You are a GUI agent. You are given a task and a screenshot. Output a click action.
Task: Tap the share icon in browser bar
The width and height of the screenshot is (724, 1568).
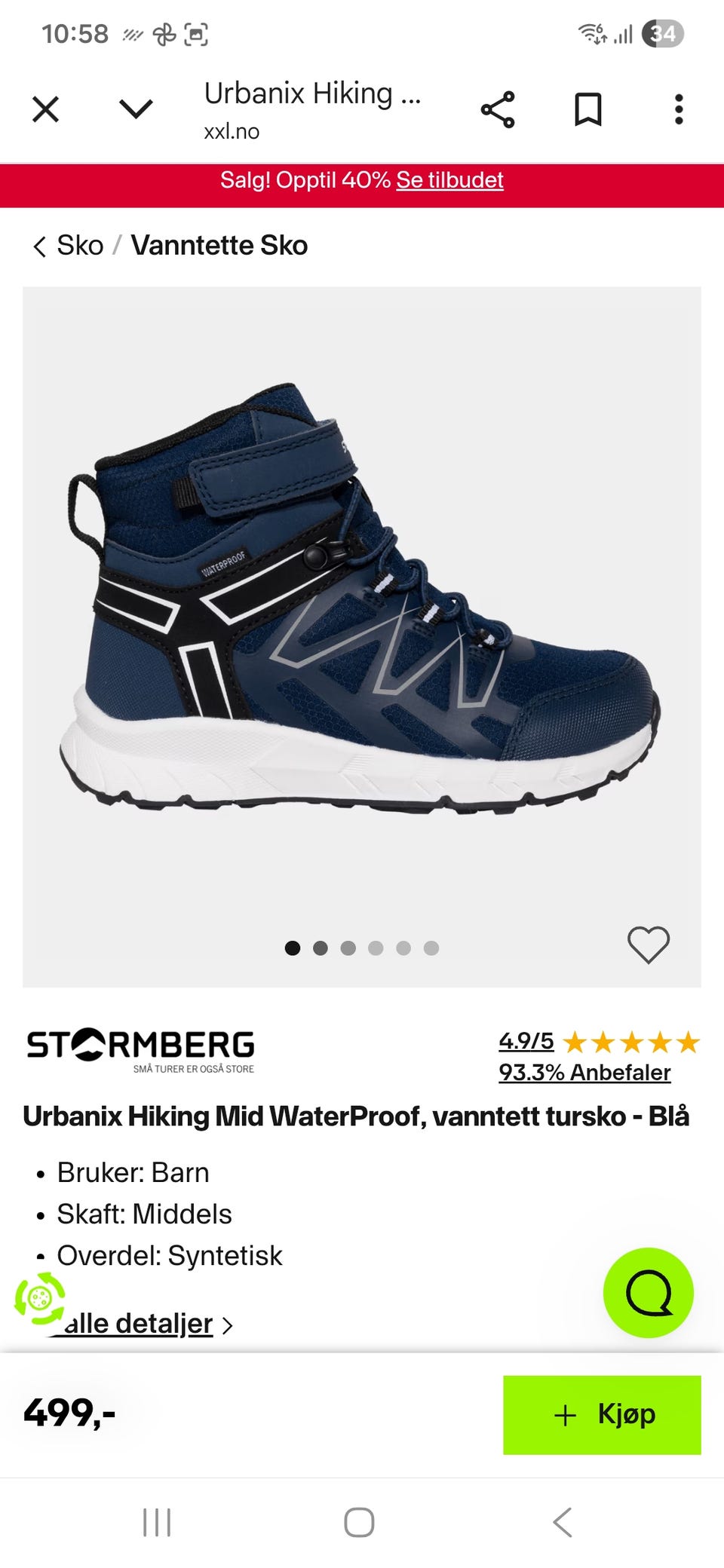click(x=498, y=110)
